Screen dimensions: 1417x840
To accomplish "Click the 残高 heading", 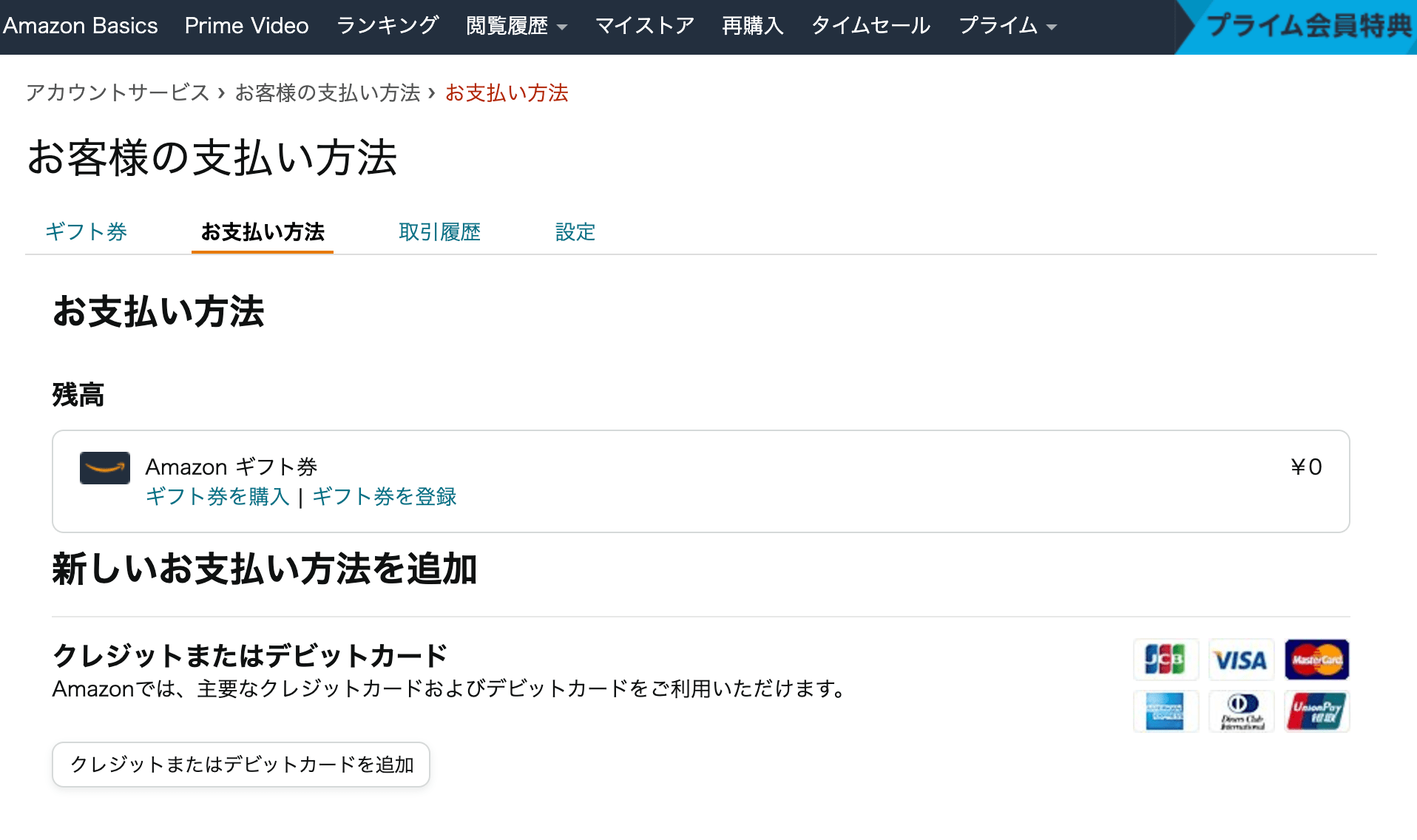I will 78,395.
